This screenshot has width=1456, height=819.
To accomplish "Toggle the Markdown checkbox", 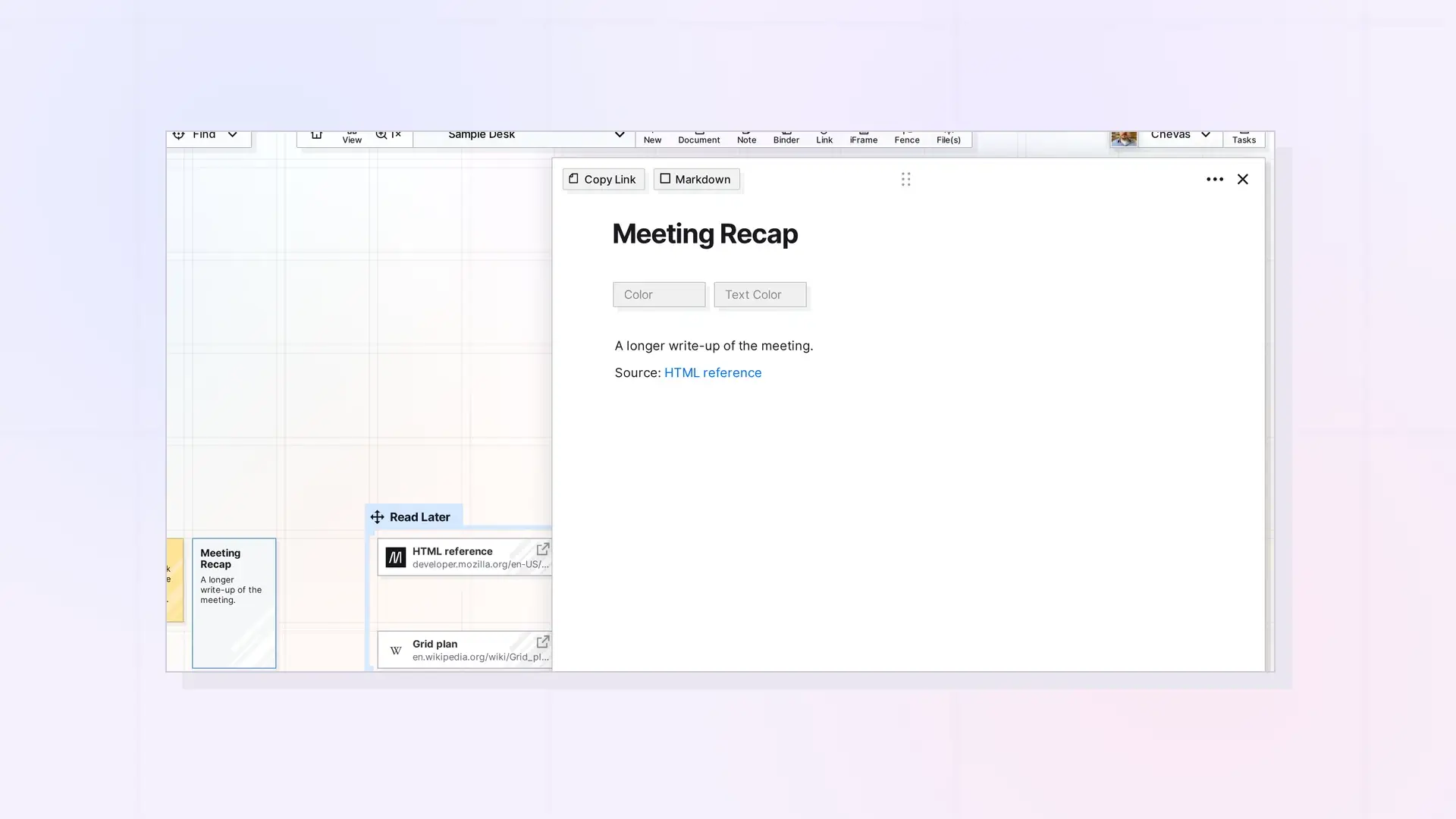I will (665, 179).
